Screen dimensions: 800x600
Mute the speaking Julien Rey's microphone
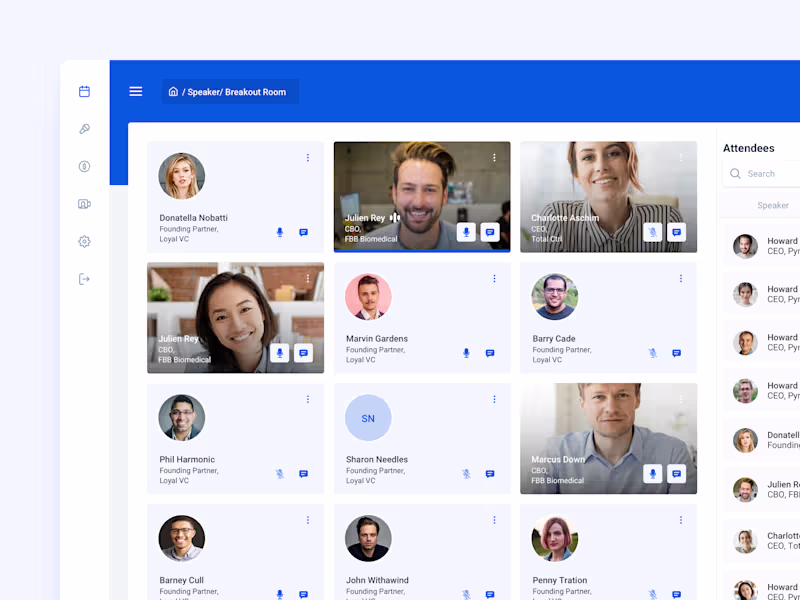(x=466, y=232)
